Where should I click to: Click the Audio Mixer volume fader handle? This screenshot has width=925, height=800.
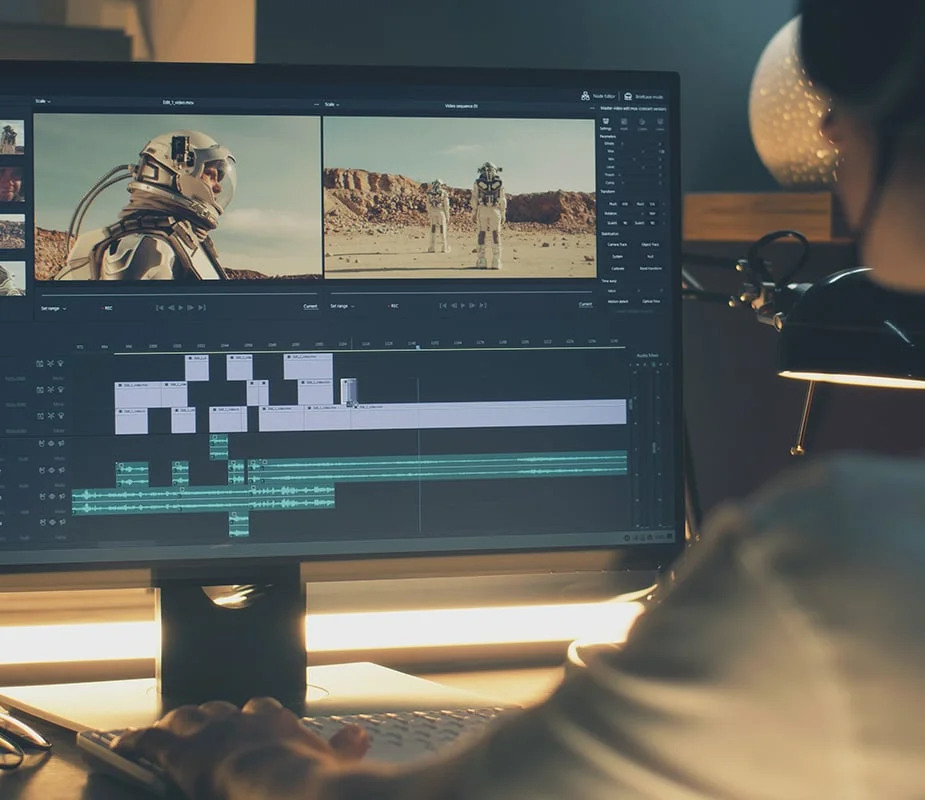click(x=654, y=448)
